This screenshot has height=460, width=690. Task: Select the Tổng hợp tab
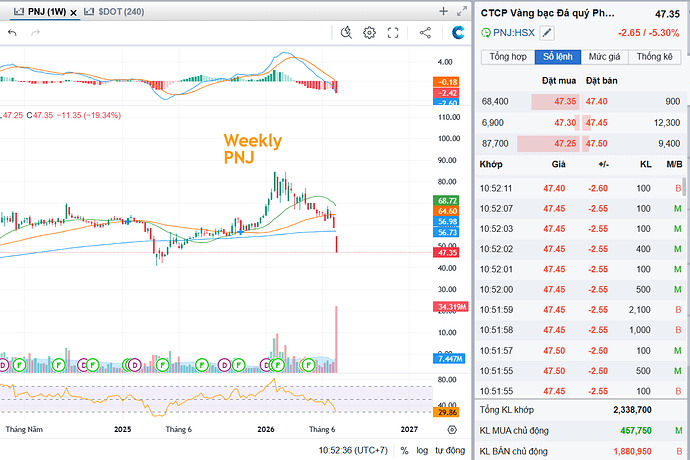click(x=508, y=57)
